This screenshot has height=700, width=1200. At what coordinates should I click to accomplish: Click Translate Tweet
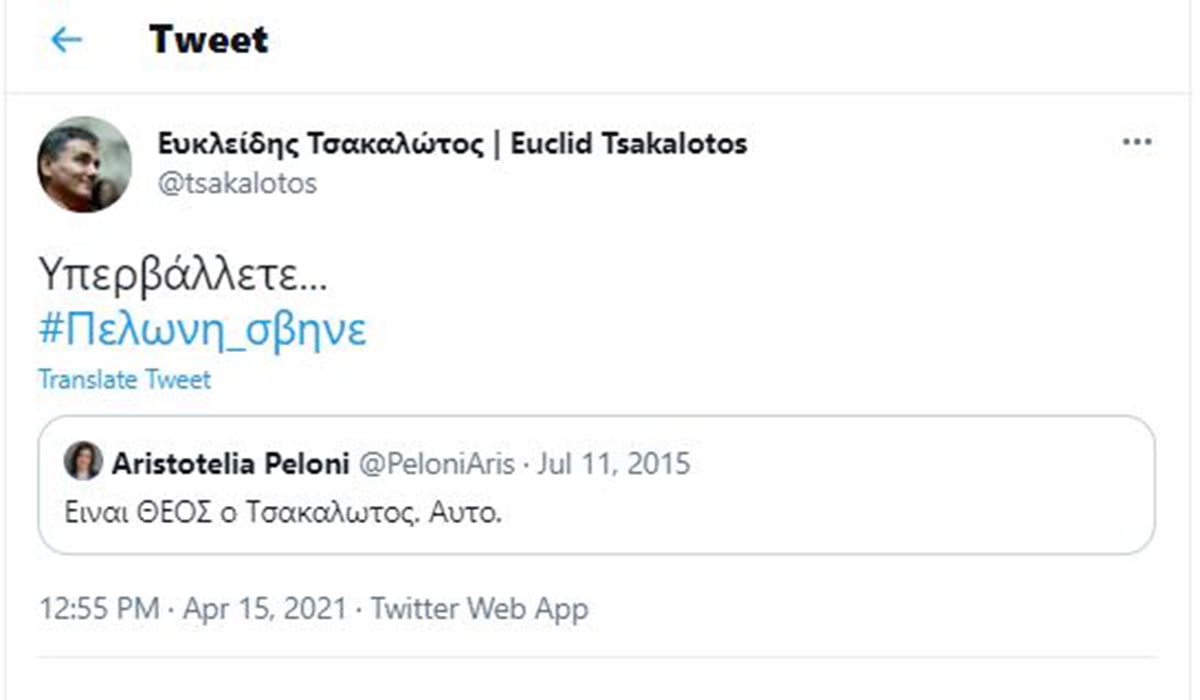(x=125, y=380)
